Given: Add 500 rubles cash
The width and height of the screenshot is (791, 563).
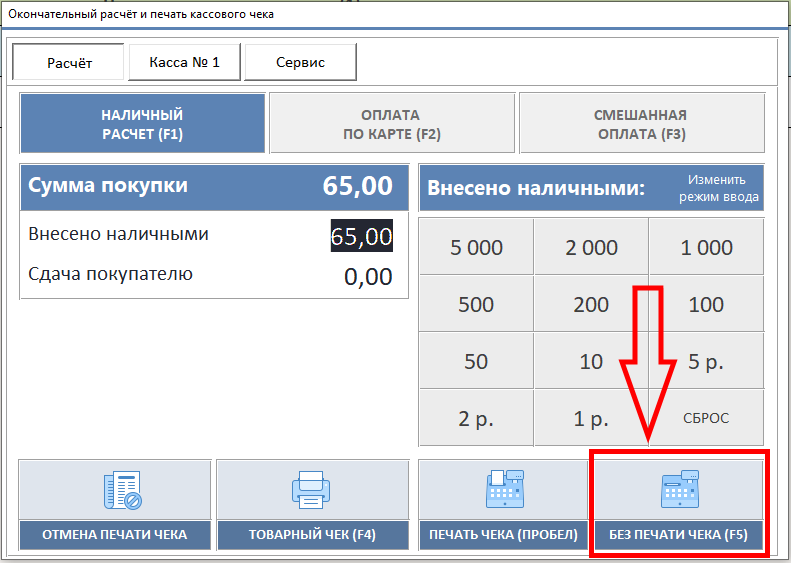Looking at the screenshot, I should pos(475,305).
